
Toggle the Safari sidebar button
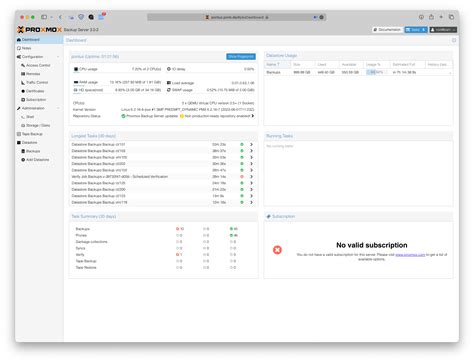(x=44, y=17)
